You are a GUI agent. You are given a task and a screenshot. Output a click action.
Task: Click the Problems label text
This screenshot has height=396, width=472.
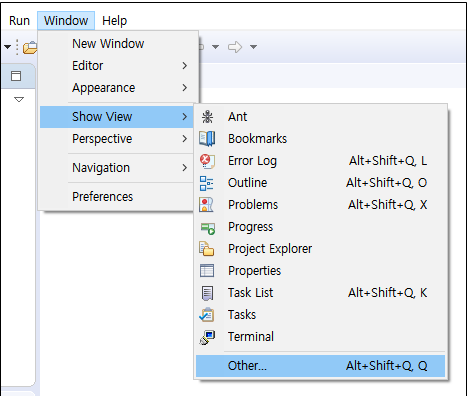253,205
